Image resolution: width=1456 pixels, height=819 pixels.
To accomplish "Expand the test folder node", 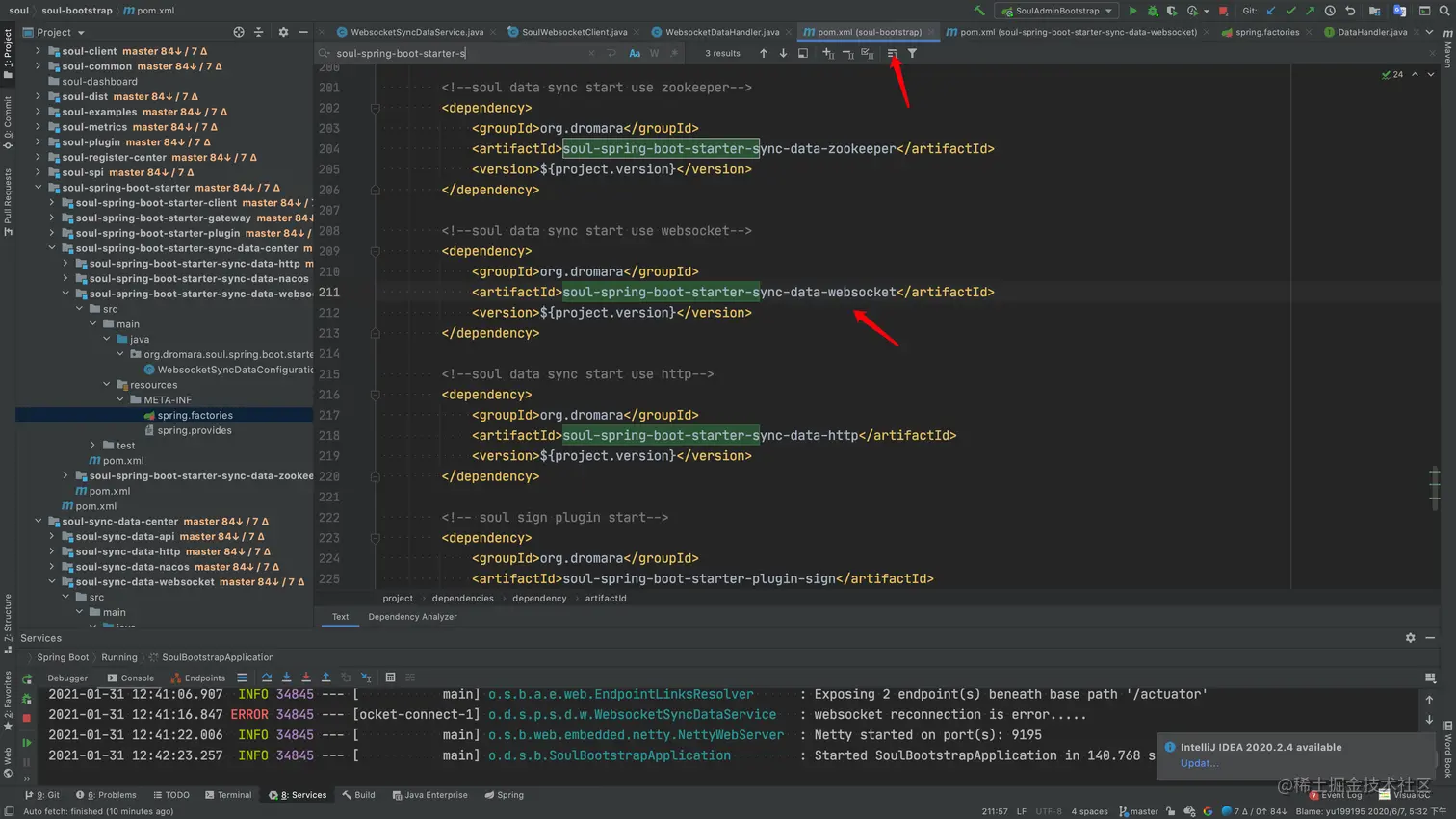I will click(x=93, y=446).
